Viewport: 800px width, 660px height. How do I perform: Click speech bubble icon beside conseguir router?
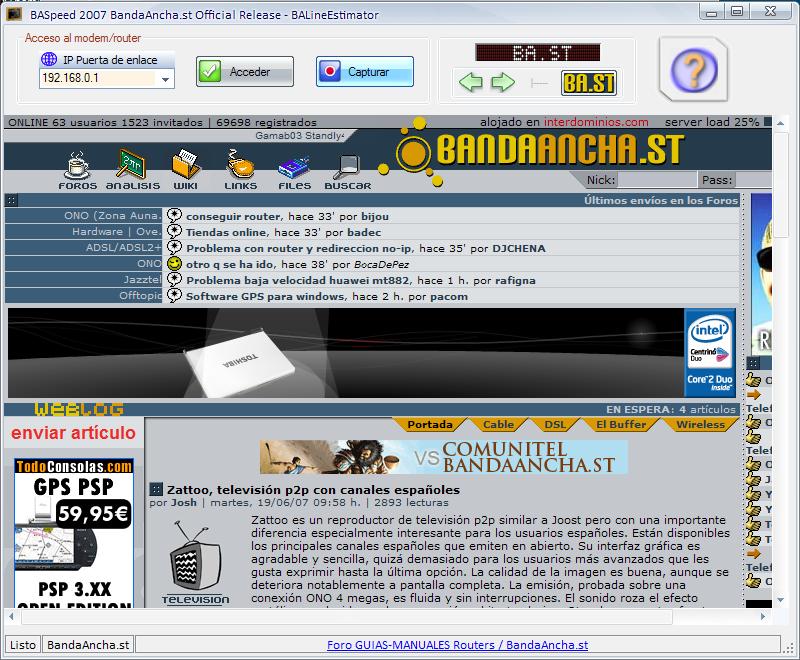[174, 216]
